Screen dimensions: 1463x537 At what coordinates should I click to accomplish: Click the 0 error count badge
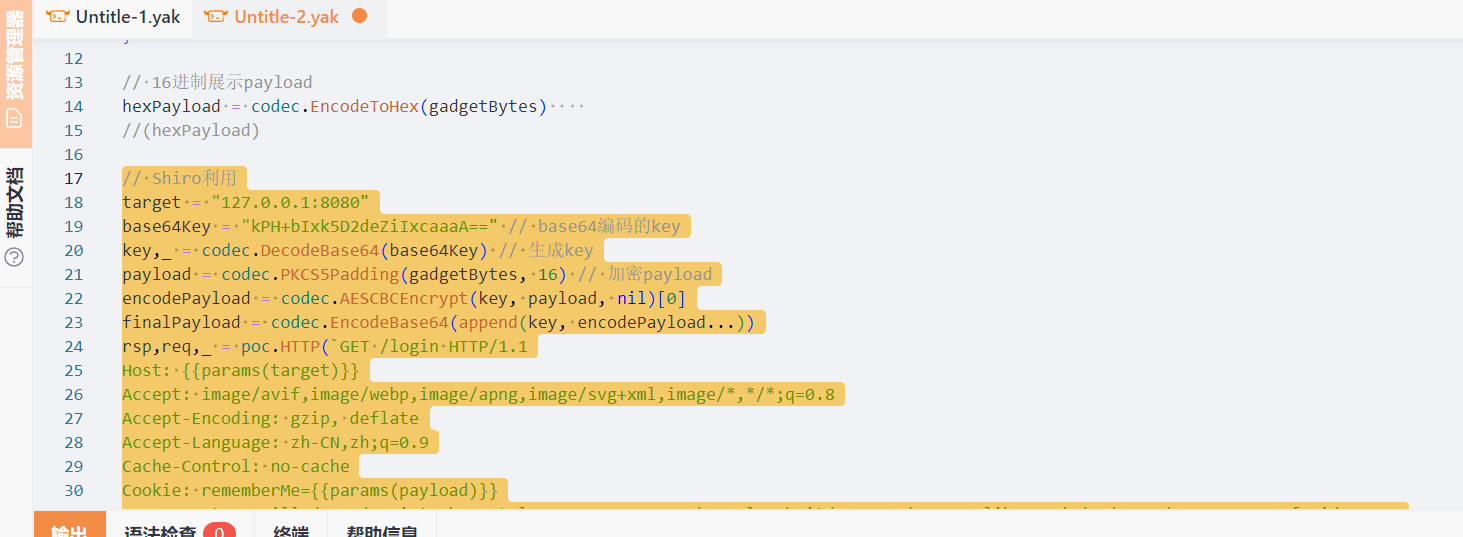[x=219, y=531]
